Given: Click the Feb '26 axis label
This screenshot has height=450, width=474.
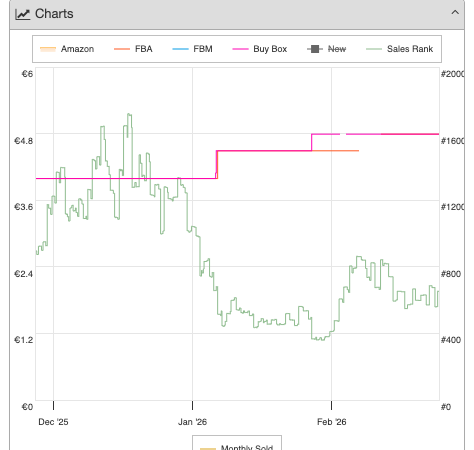Looking at the screenshot, I should tap(332, 422).
